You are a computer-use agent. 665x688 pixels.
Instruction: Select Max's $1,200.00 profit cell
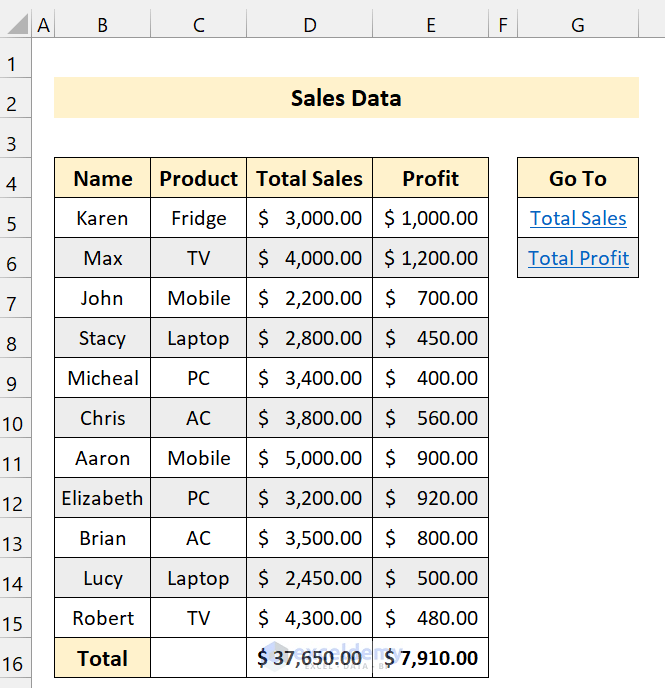431,258
